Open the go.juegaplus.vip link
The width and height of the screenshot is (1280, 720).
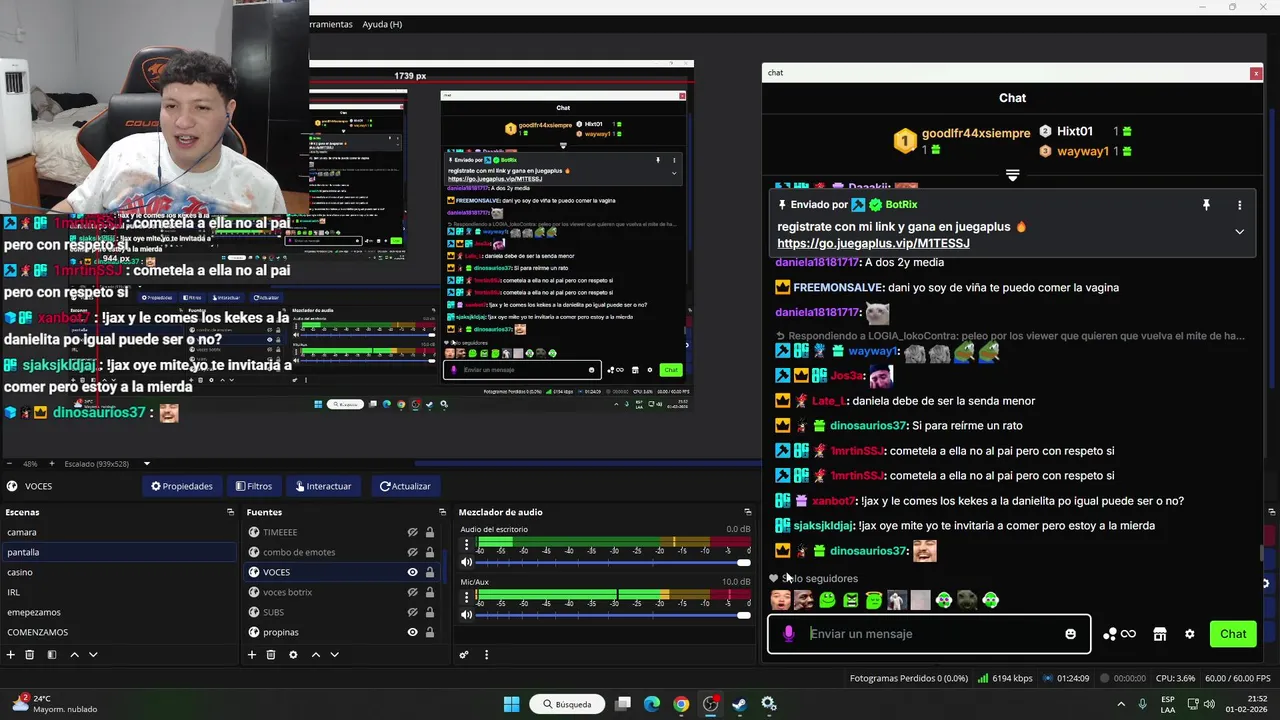tap(873, 243)
